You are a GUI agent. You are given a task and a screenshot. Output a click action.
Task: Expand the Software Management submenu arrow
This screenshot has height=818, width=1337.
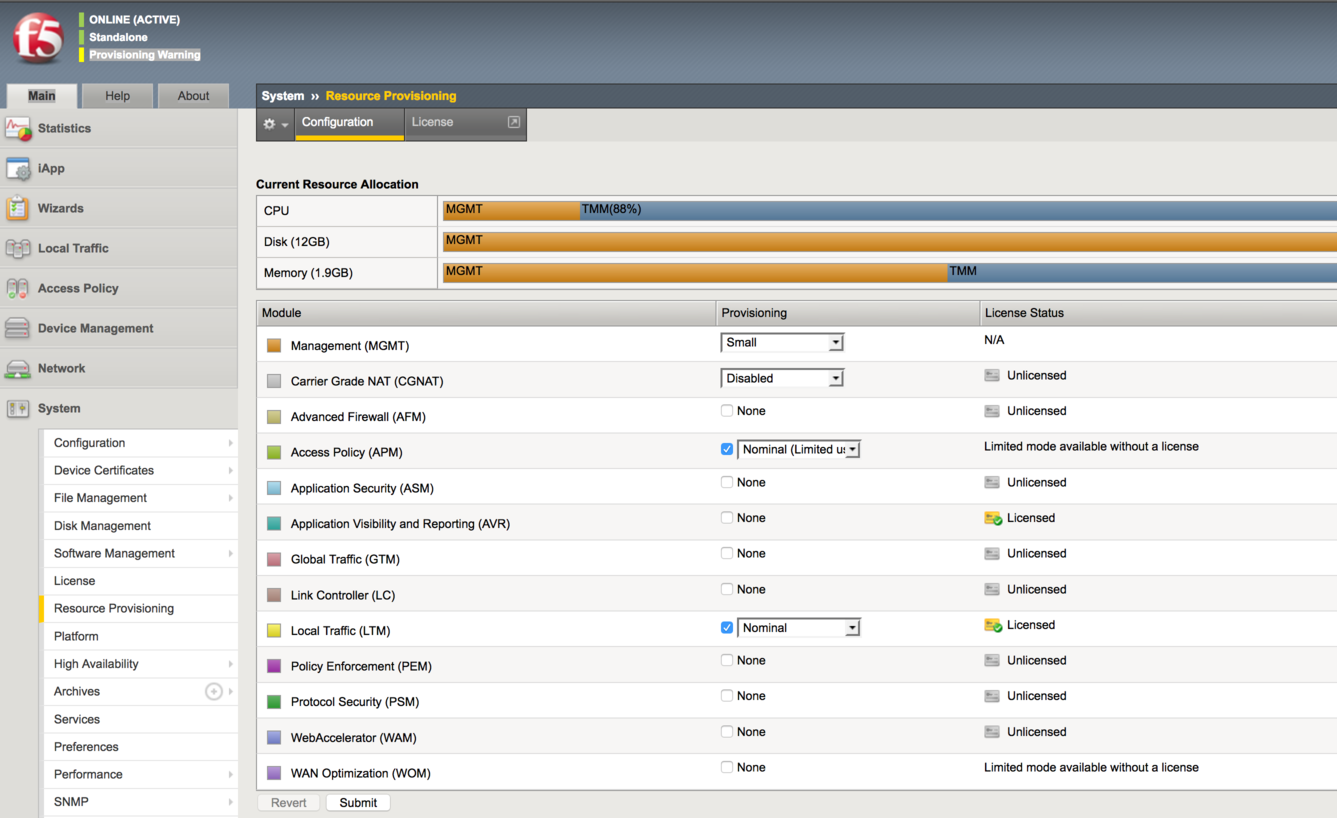230,553
